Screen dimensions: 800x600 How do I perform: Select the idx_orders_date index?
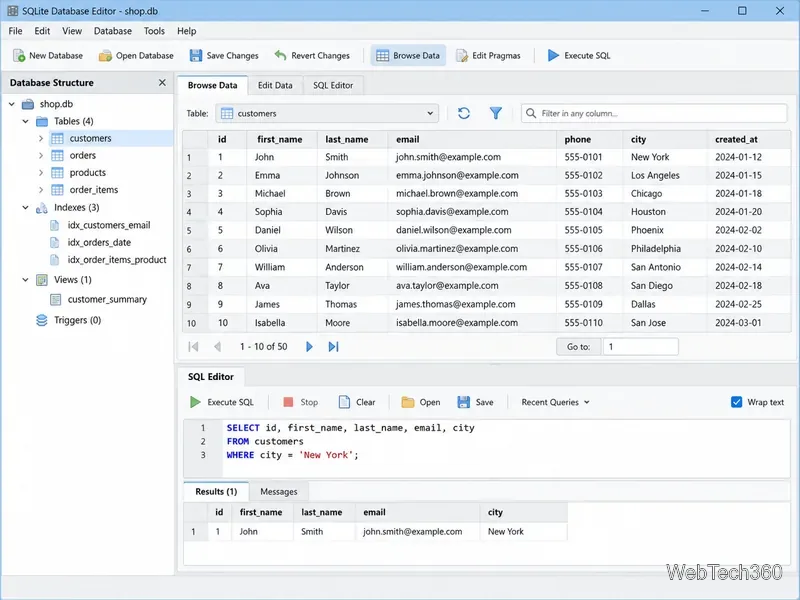pos(99,242)
